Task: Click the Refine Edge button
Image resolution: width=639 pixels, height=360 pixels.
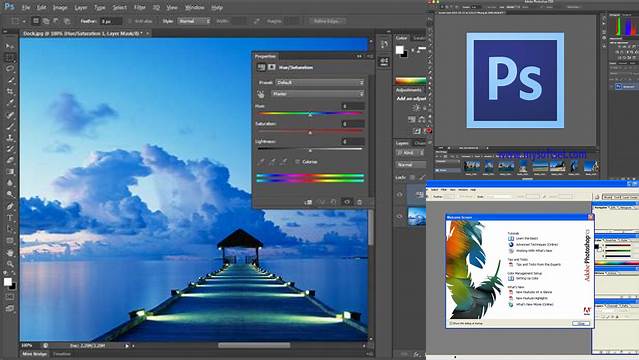Action: tap(327, 21)
